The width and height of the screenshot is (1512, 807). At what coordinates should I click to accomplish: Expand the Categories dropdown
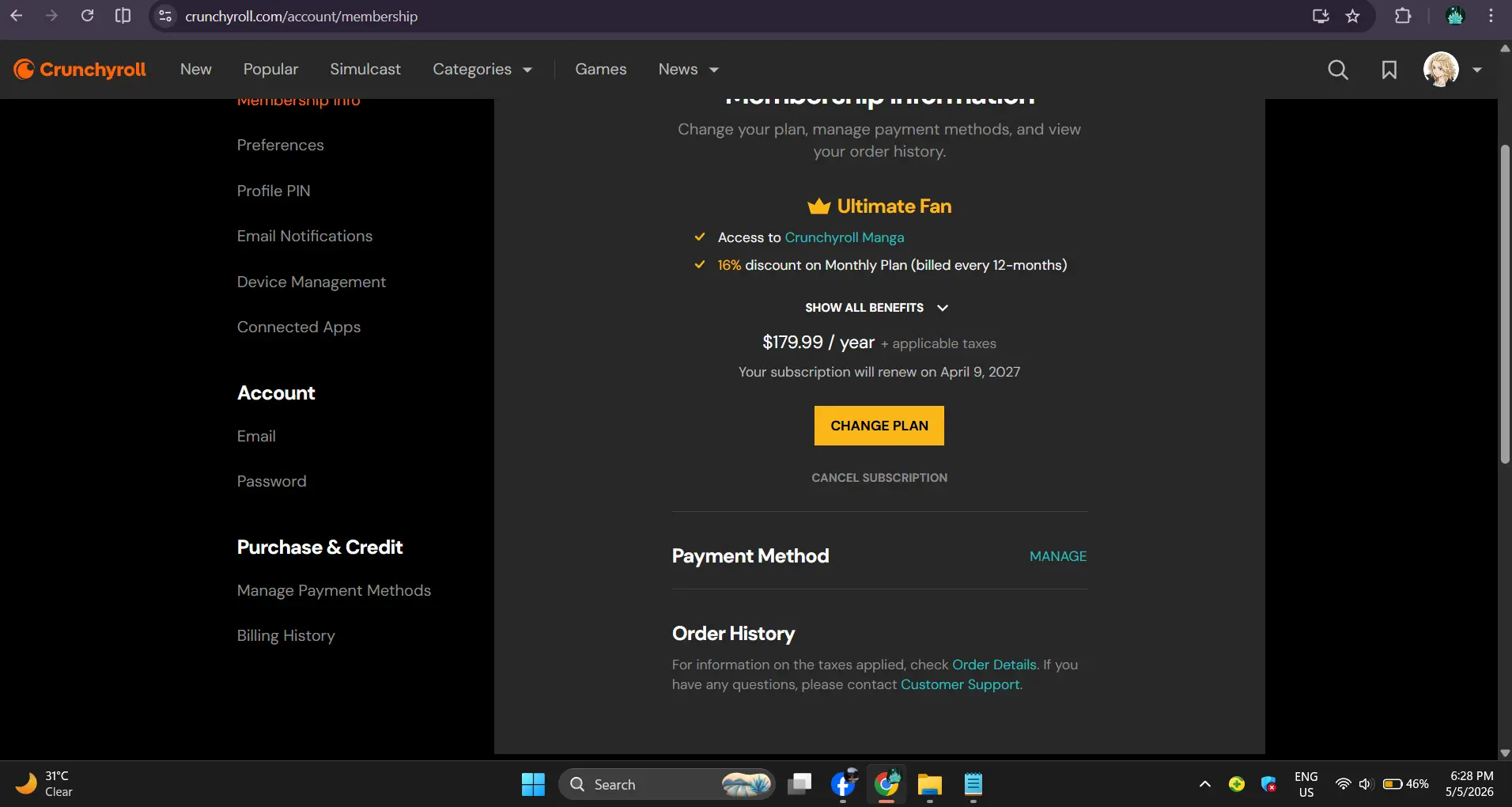click(482, 70)
